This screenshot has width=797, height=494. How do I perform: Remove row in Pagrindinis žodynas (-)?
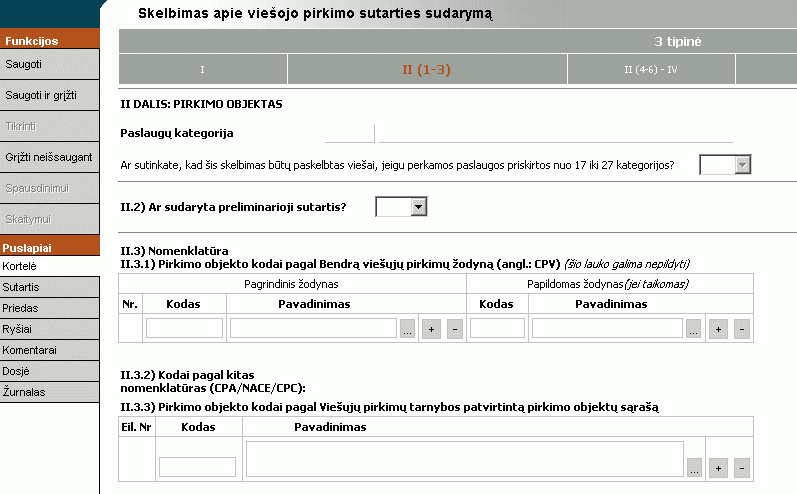[455, 329]
